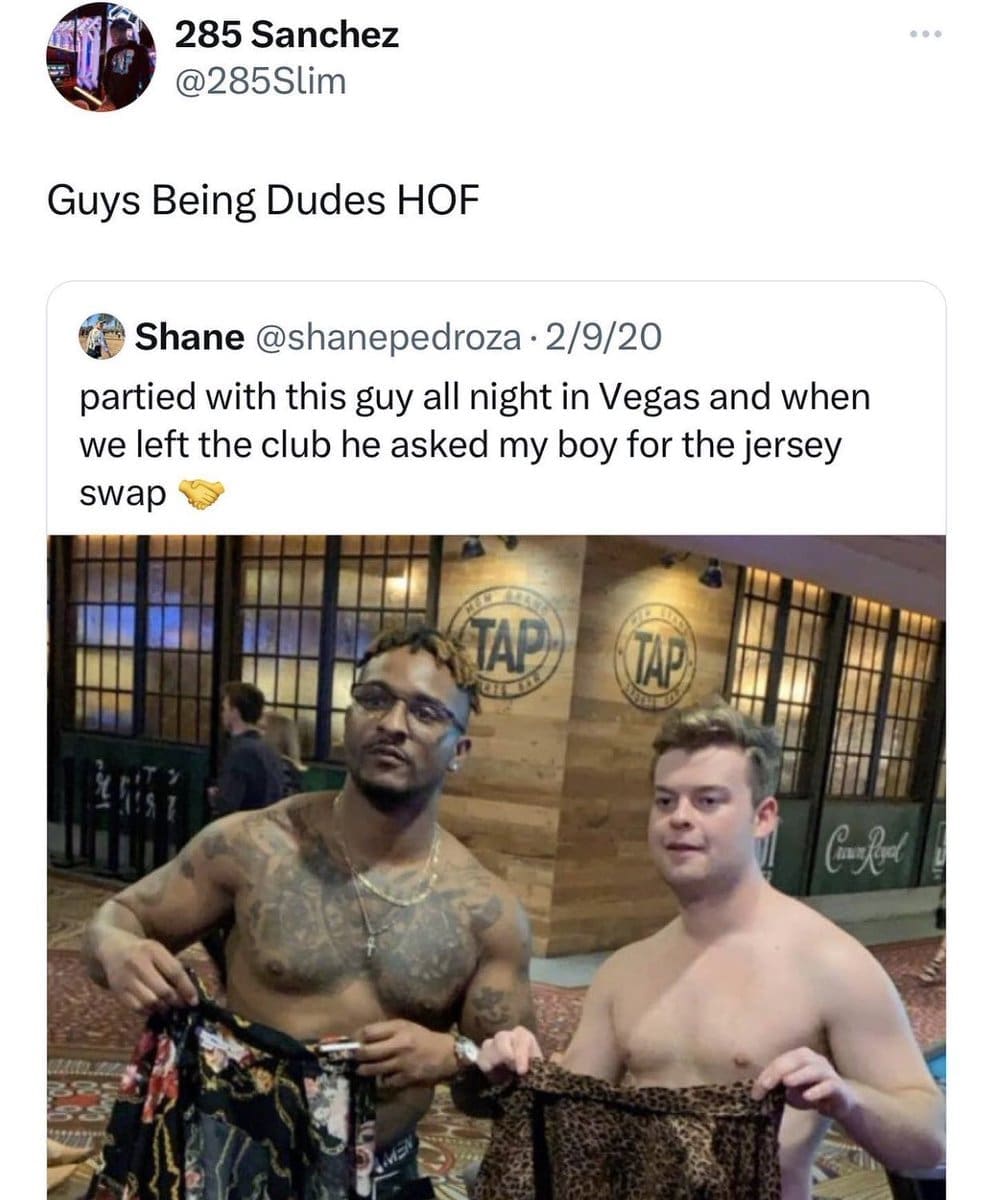Open the three-dot more options menu
The width and height of the screenshot is (993, 1200).
click(926, 36)
